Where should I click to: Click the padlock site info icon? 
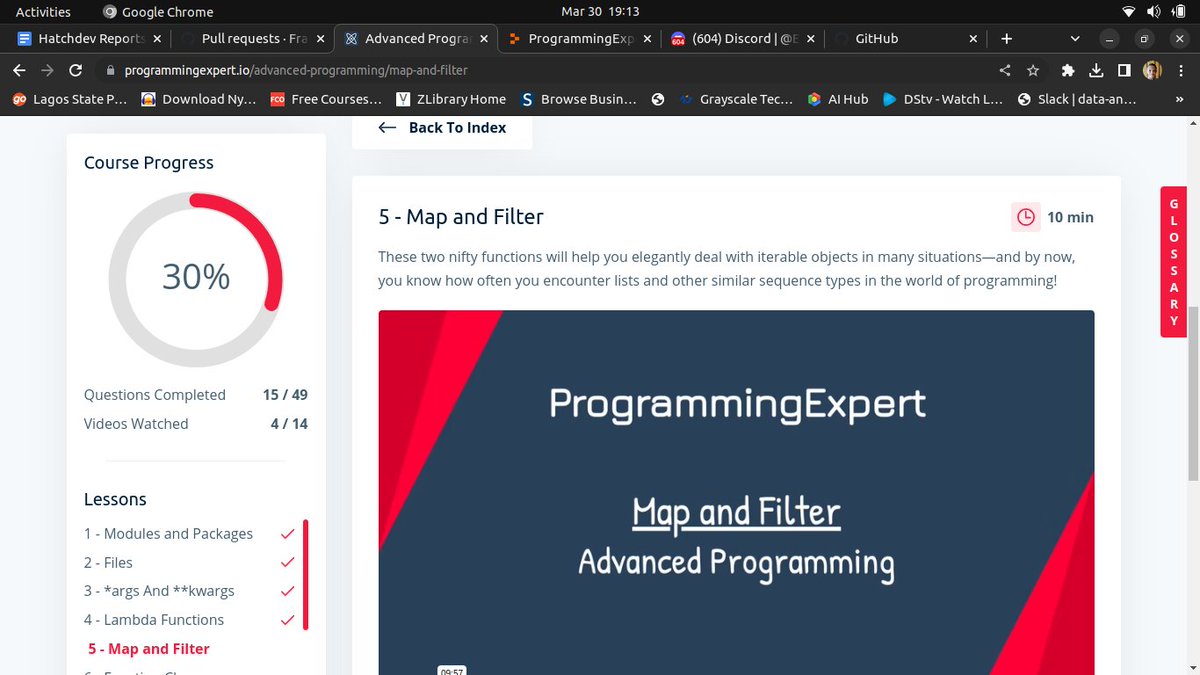tap(111, 71)
